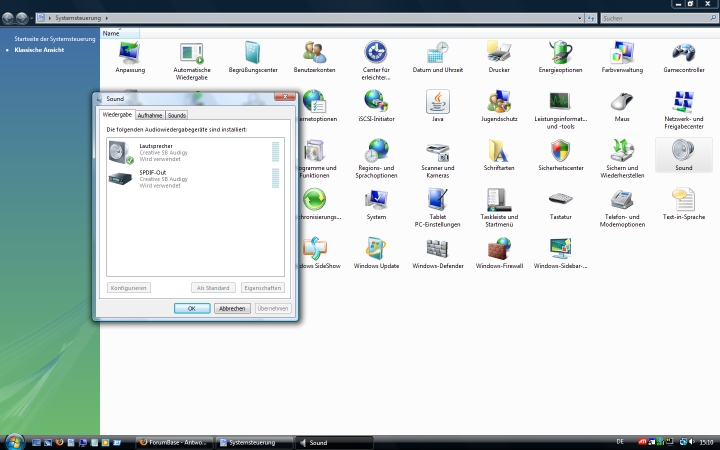The image size is (720, 450).
Task: Open Scanner und Kameras icon
Action: tap(438, 158)
